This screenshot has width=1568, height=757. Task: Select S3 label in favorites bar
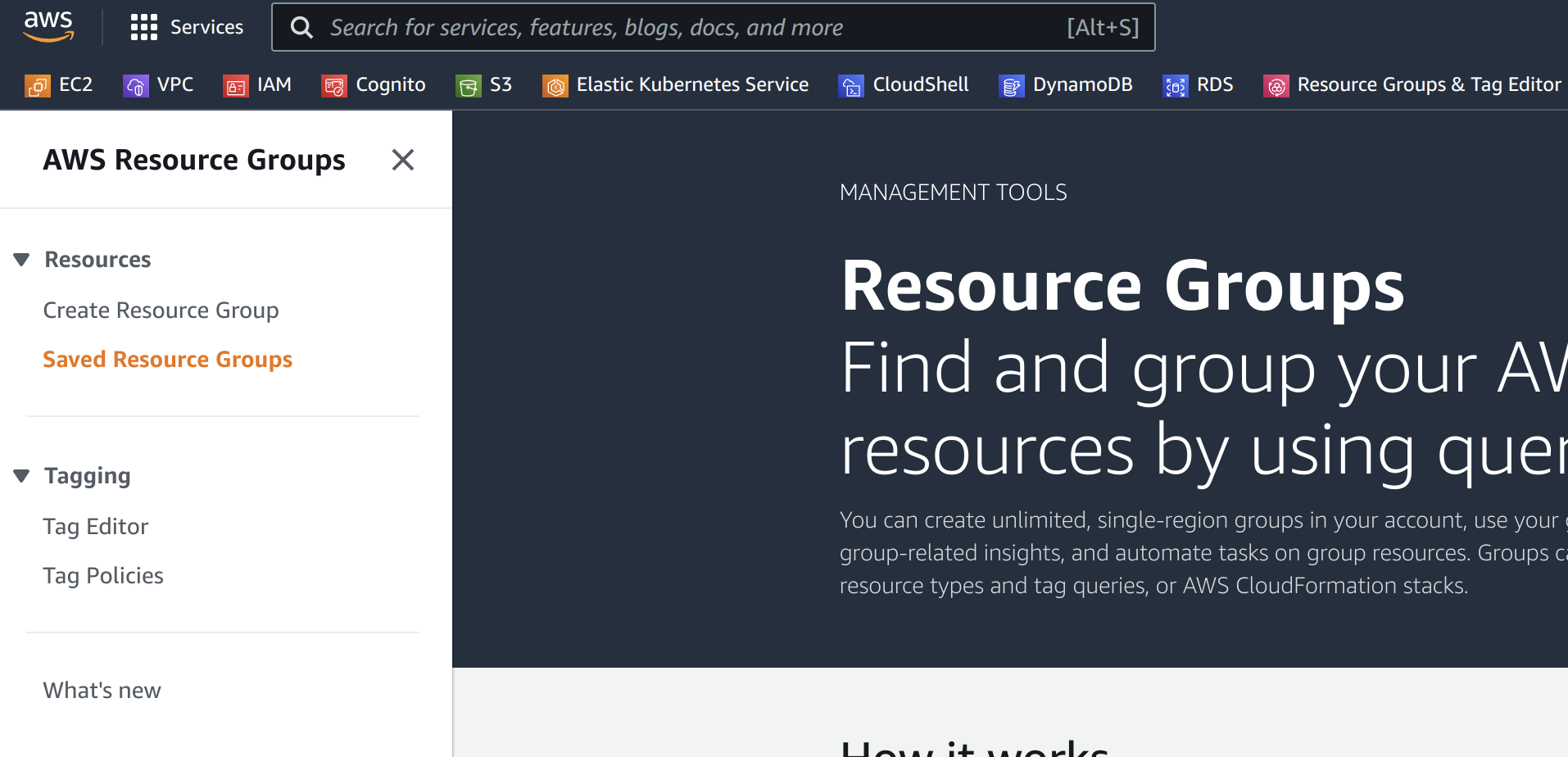[501, 84]
